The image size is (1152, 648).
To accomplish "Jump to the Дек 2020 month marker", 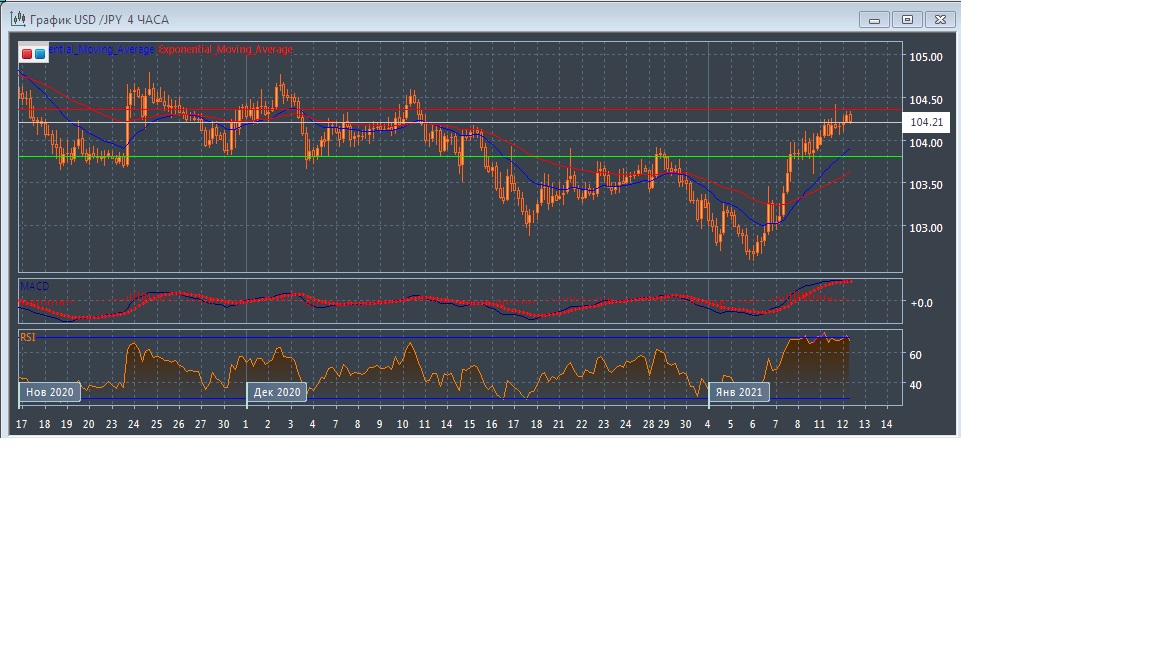I will pyautogui.click(x=277, y=392).
